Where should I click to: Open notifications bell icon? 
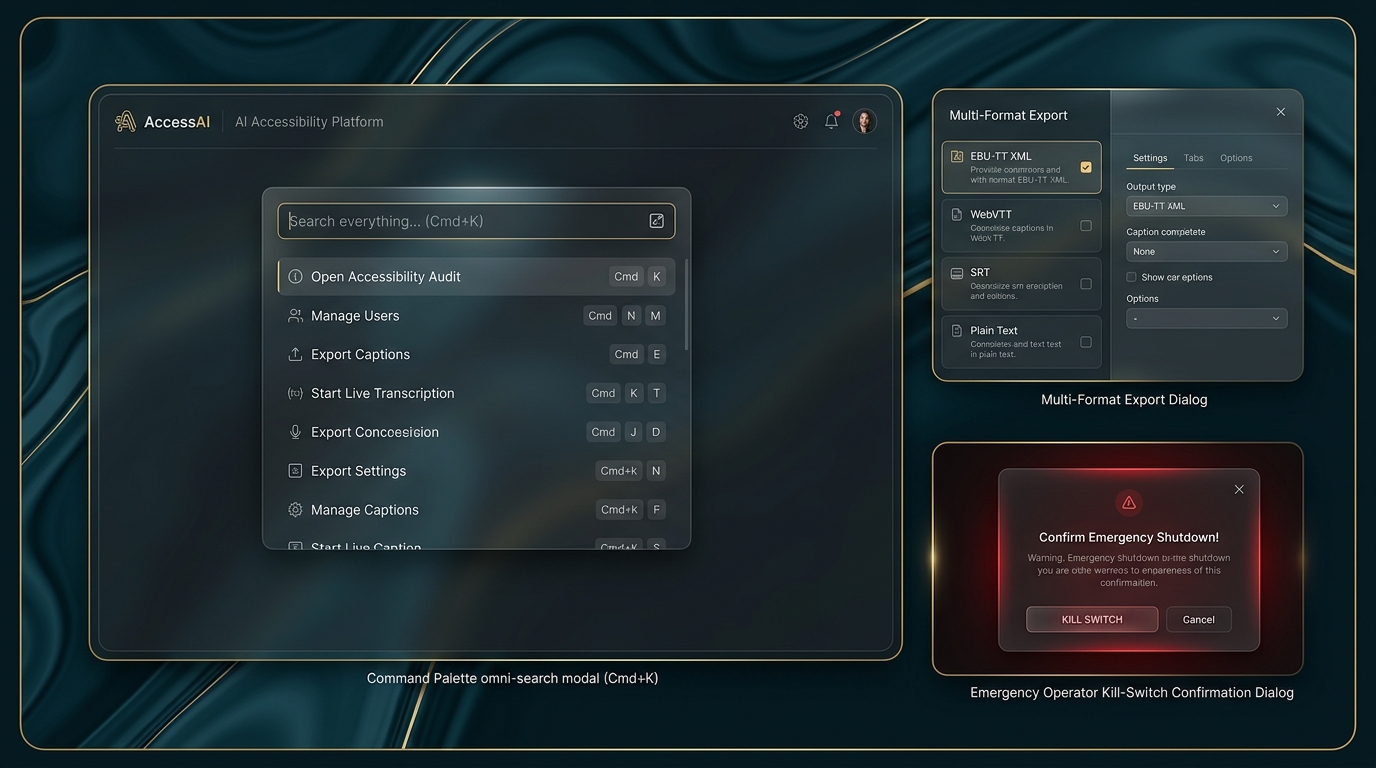831,121
